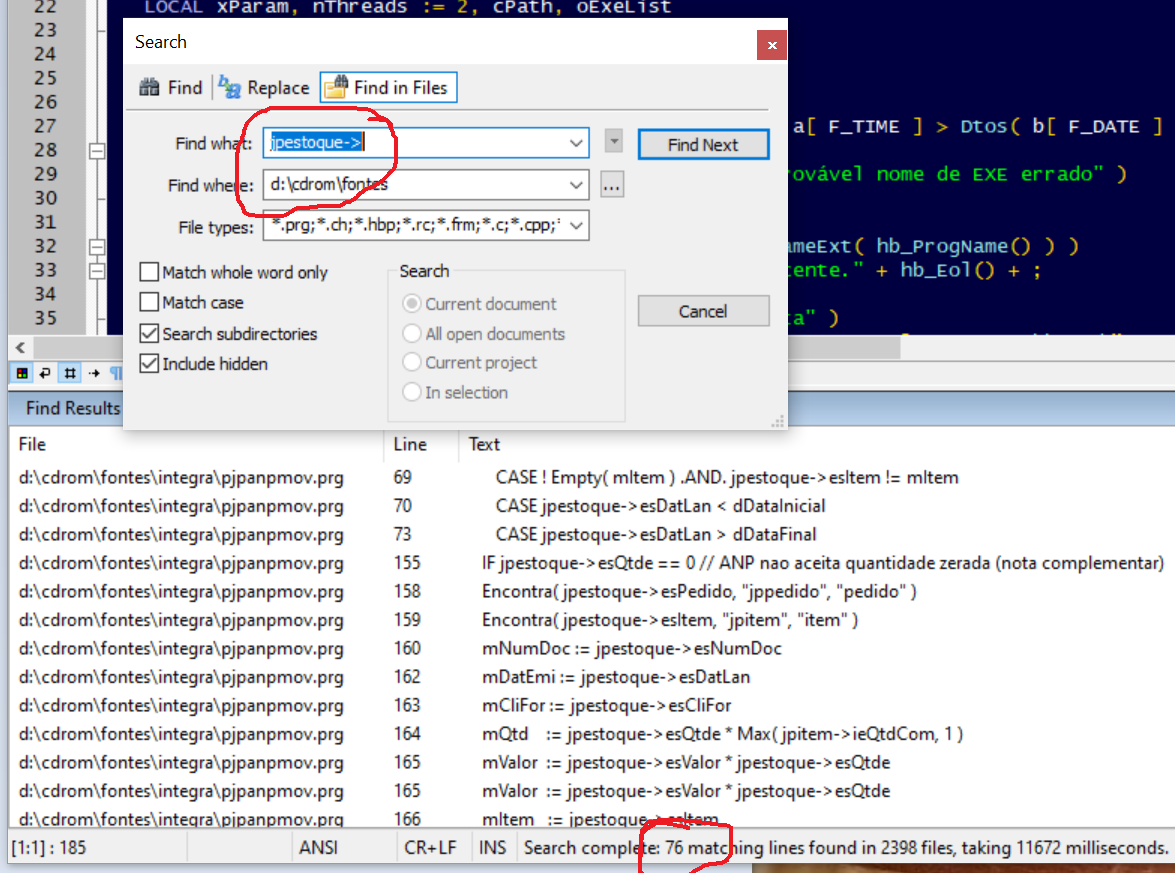
Task: Toggle word wrap arrow icon
Action: (45, 372)
